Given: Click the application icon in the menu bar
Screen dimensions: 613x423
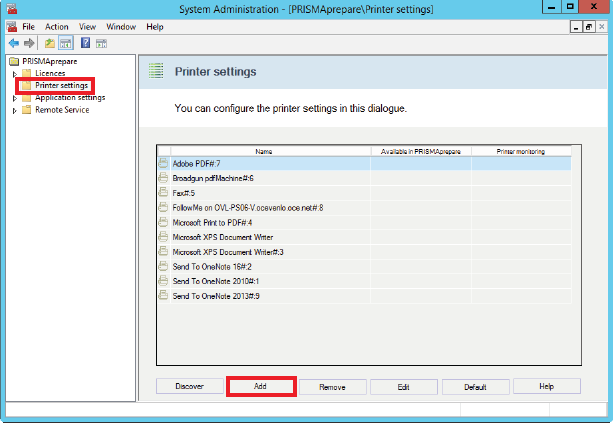Looking at the screenshot, I should coord(12,27).
